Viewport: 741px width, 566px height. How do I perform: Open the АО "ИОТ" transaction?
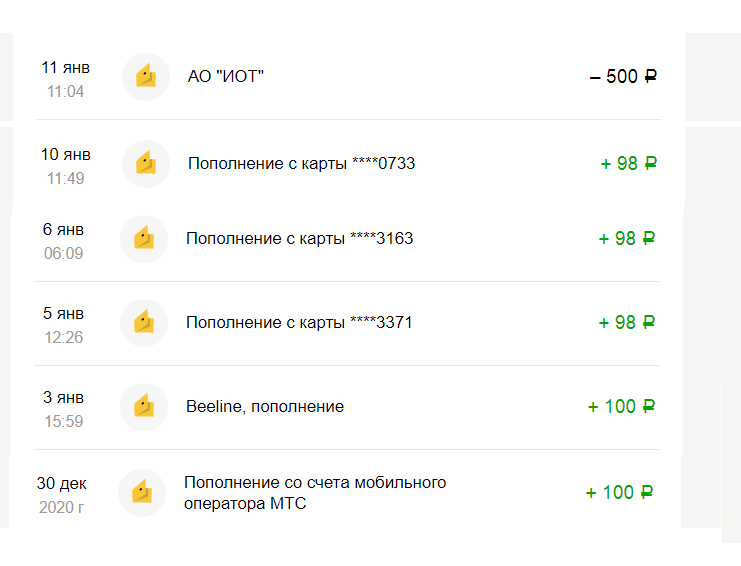coord(225,77)
